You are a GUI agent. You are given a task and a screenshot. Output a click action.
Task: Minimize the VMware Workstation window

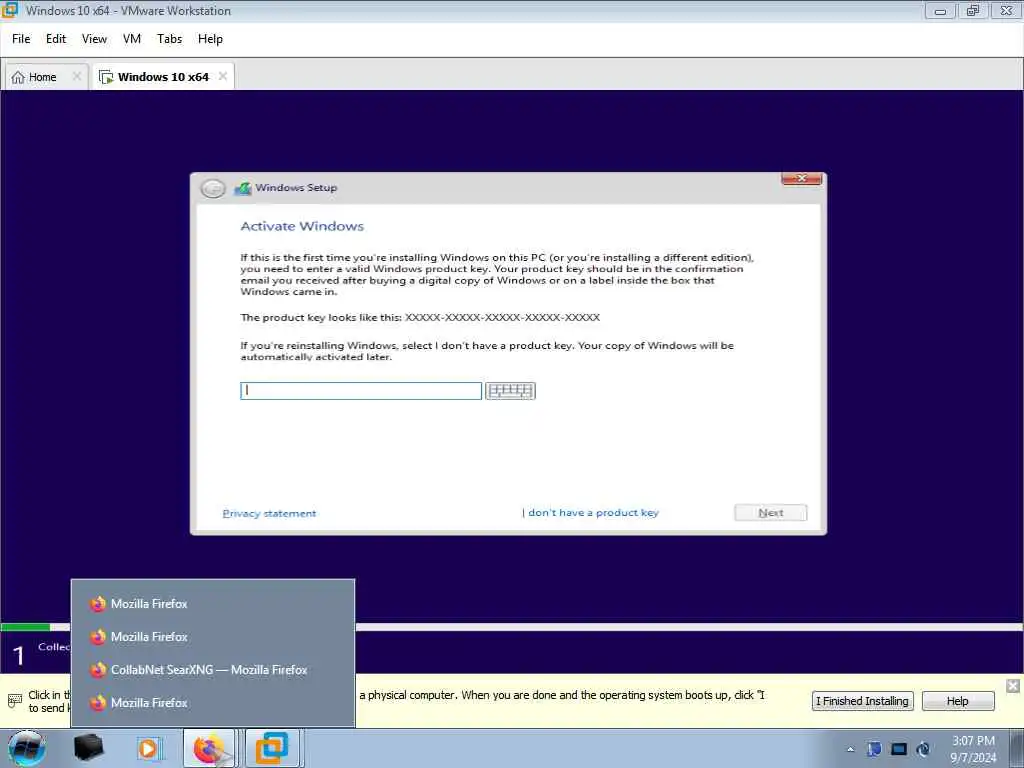click(x=940, y=10)
